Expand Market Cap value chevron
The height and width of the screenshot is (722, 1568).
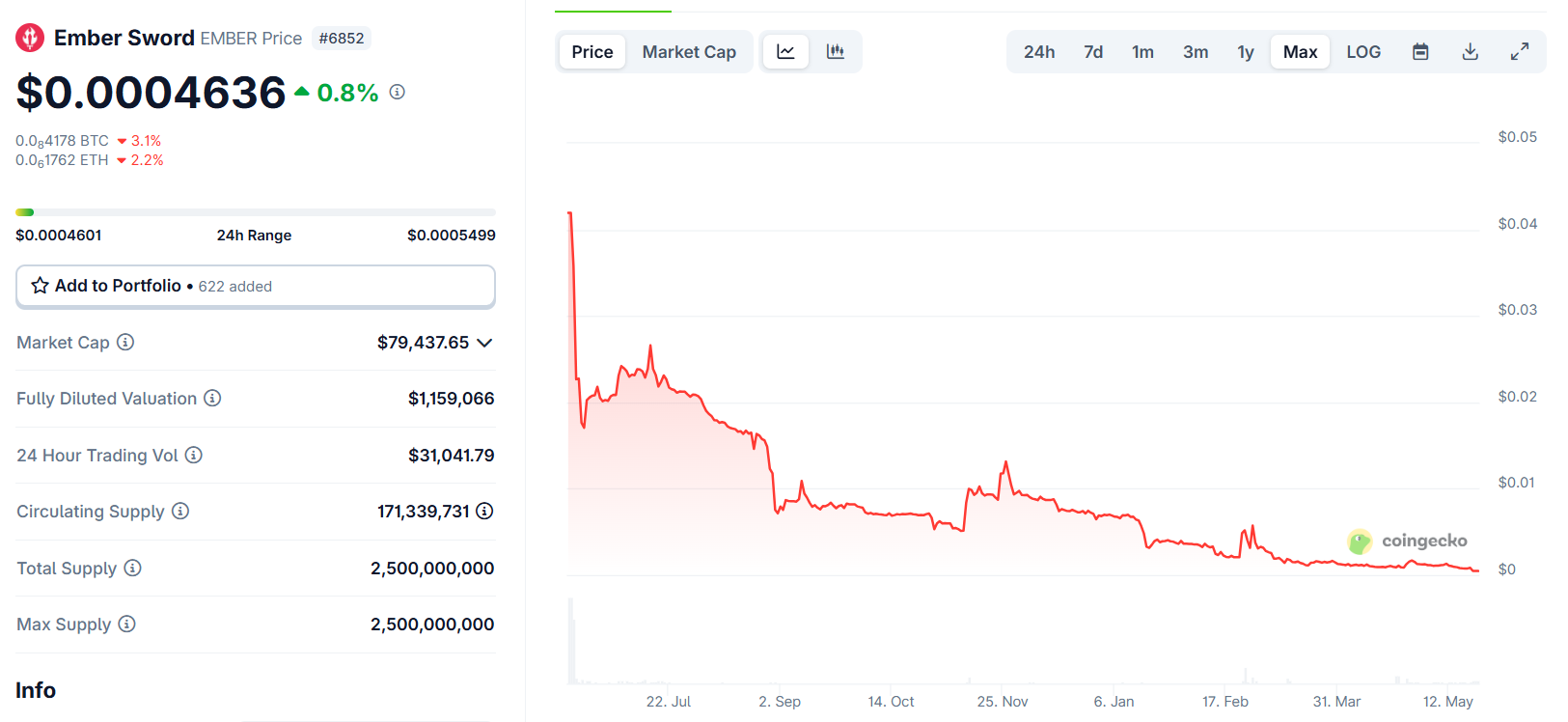click(484, 343)
